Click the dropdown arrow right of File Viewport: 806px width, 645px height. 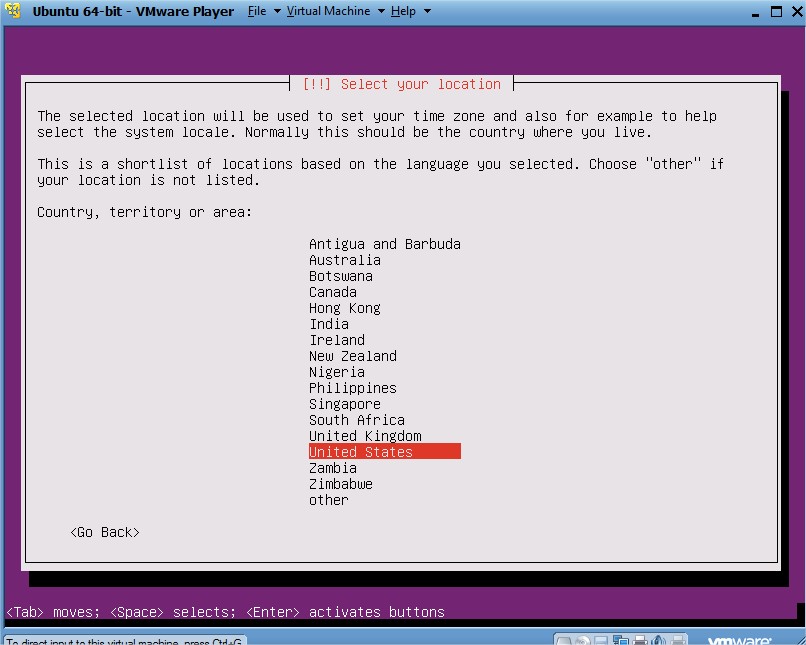click(277, 11)
